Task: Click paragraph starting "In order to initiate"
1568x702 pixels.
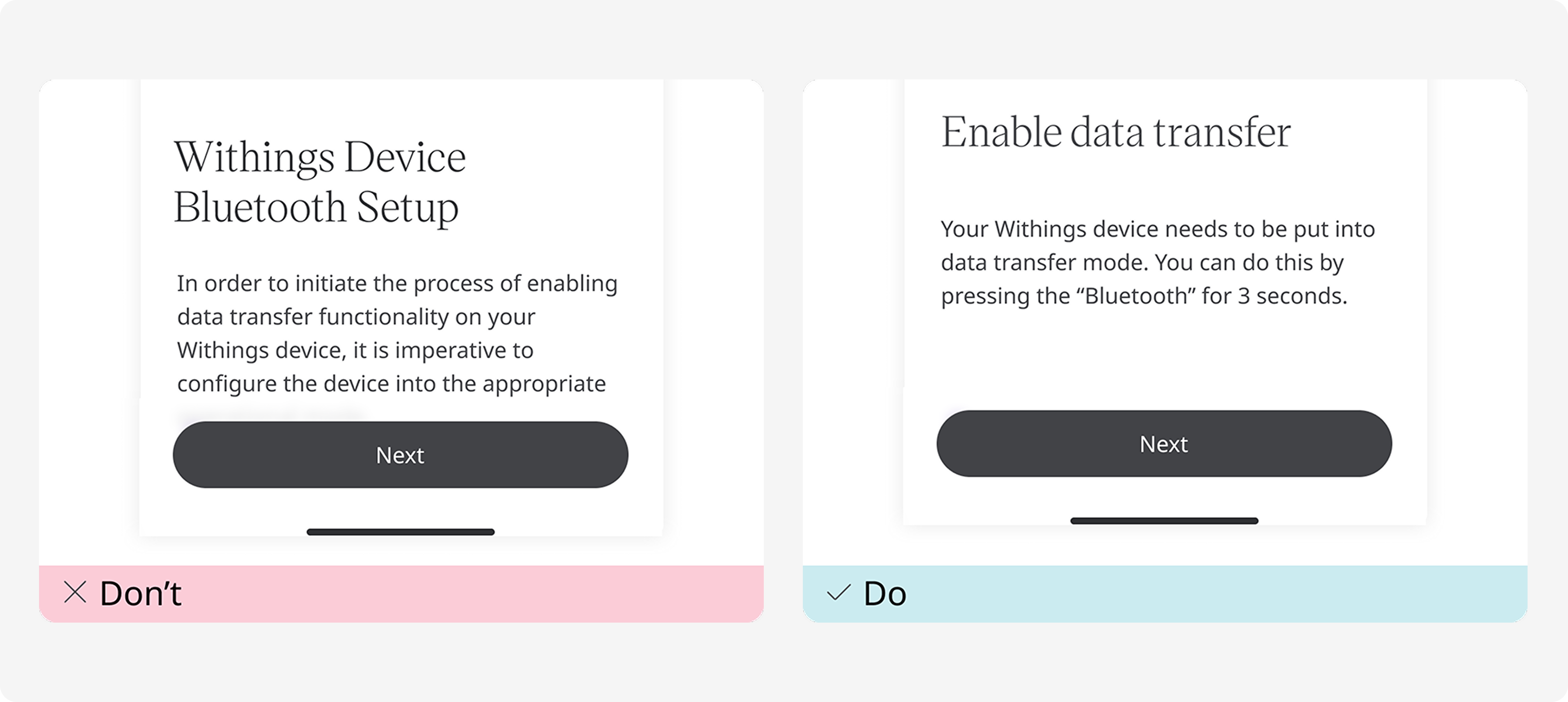Action: click(x=397, y=333)
